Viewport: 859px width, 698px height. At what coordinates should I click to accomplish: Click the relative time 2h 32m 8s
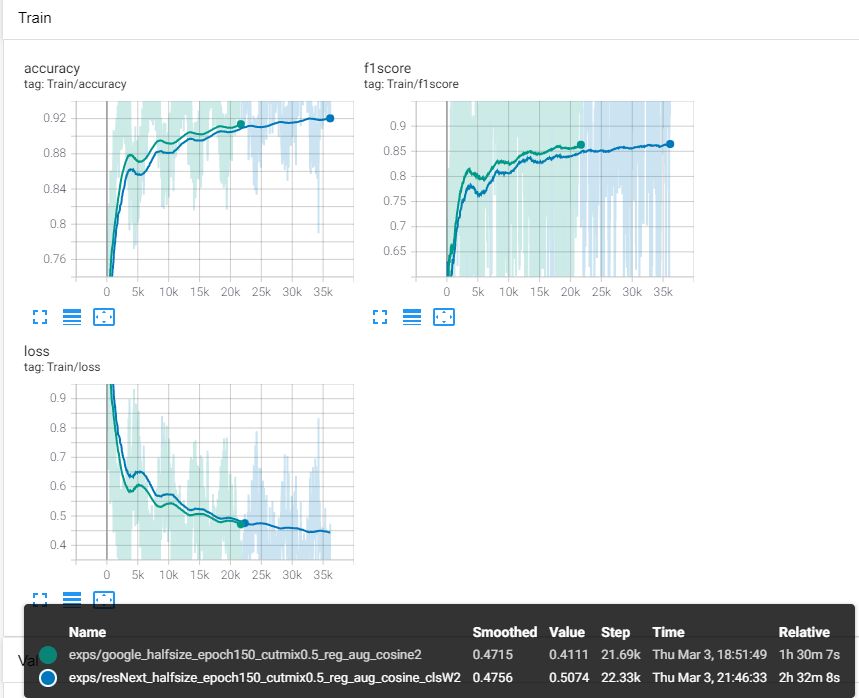click(809, 678)
